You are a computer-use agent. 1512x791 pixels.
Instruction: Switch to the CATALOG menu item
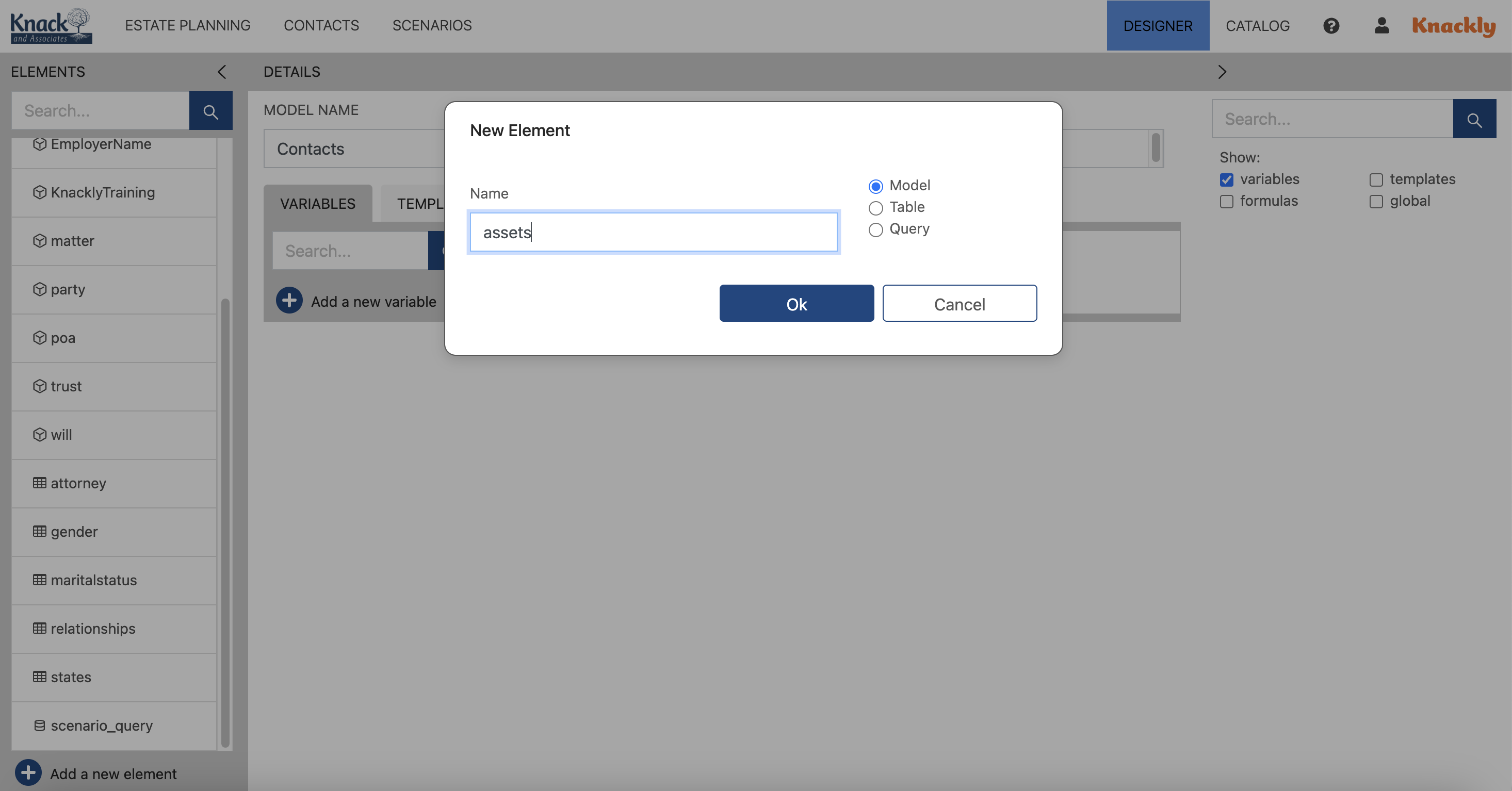point(1257,25)
